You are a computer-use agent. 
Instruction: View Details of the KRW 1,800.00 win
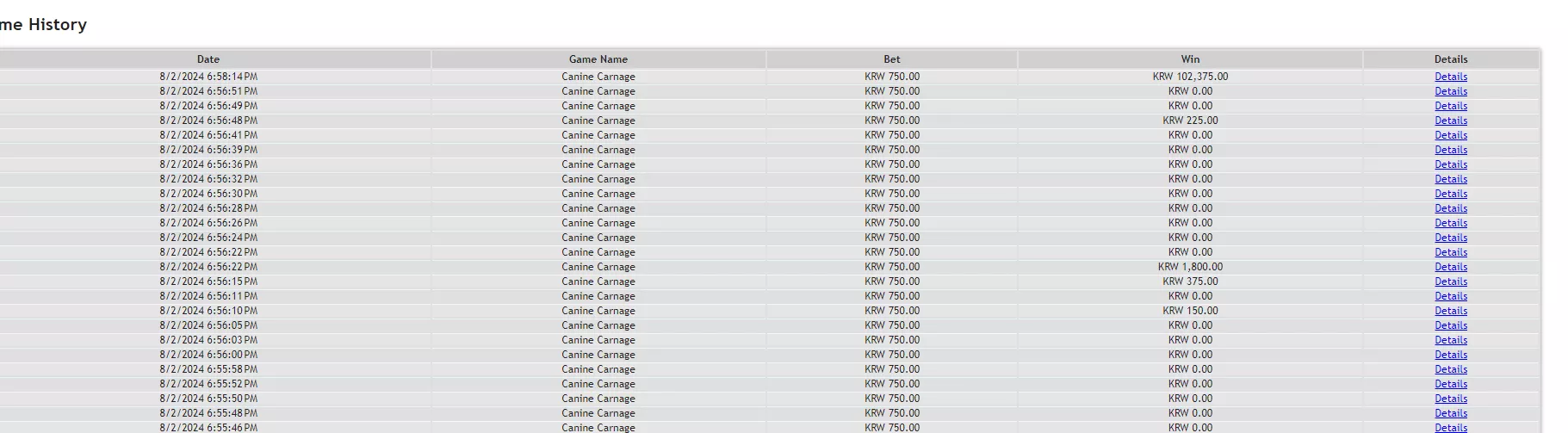click(1450, 267)
